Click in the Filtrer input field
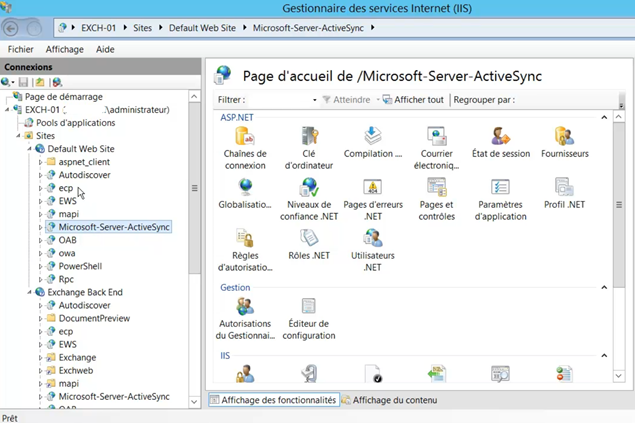 pos(280,100)
